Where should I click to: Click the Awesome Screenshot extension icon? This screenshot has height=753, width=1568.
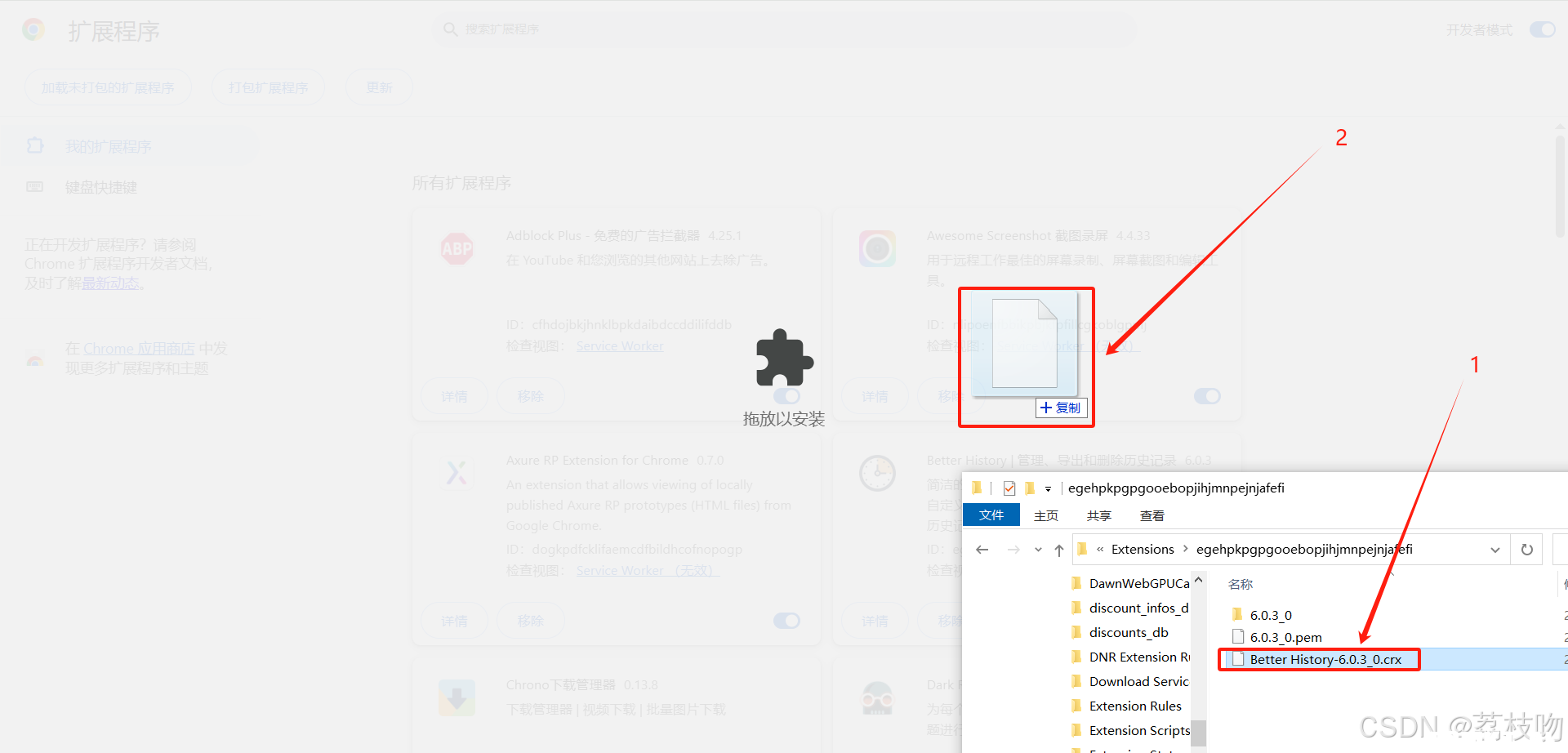877,249
